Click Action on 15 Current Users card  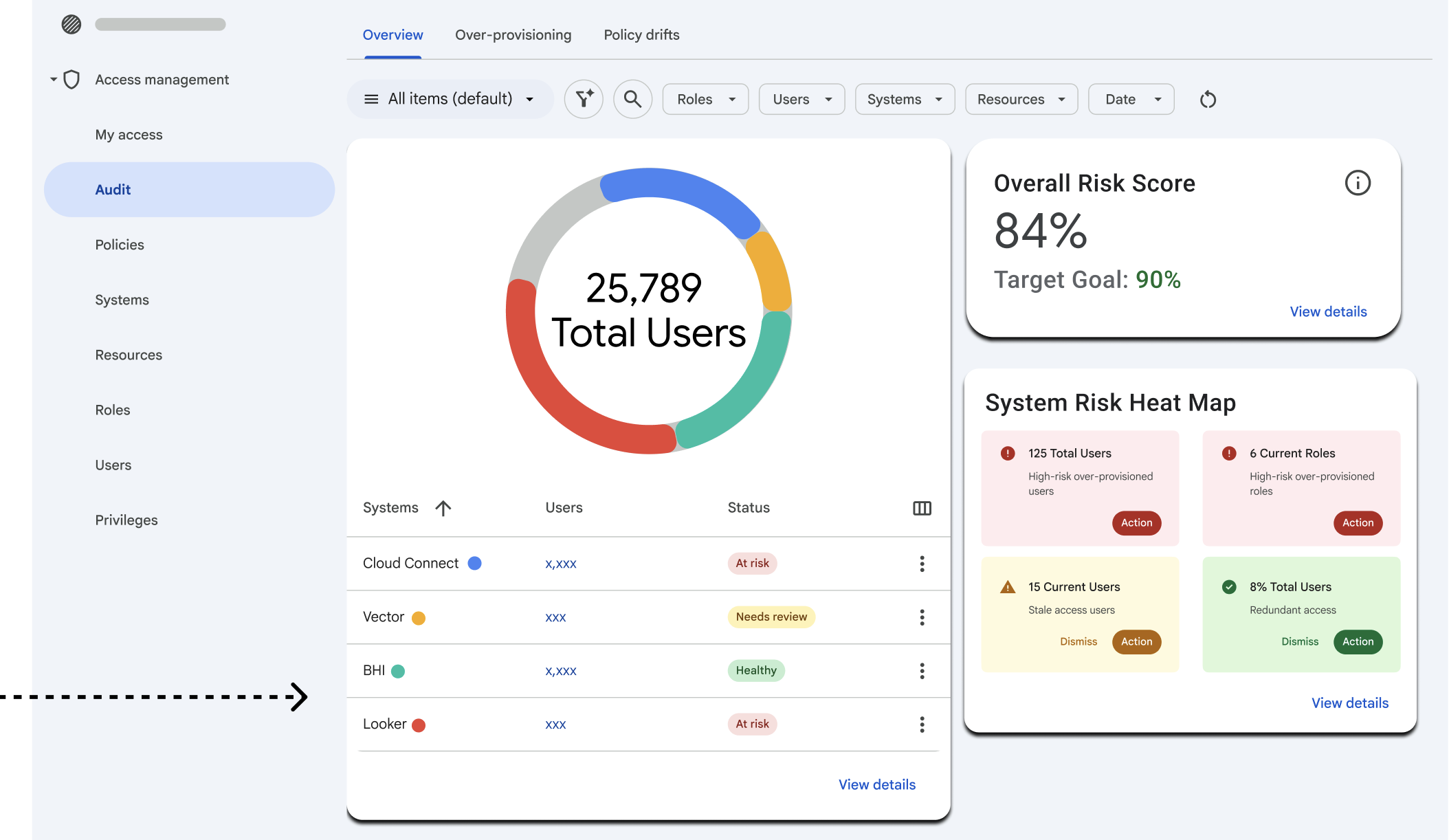(x=1137, y=642)
